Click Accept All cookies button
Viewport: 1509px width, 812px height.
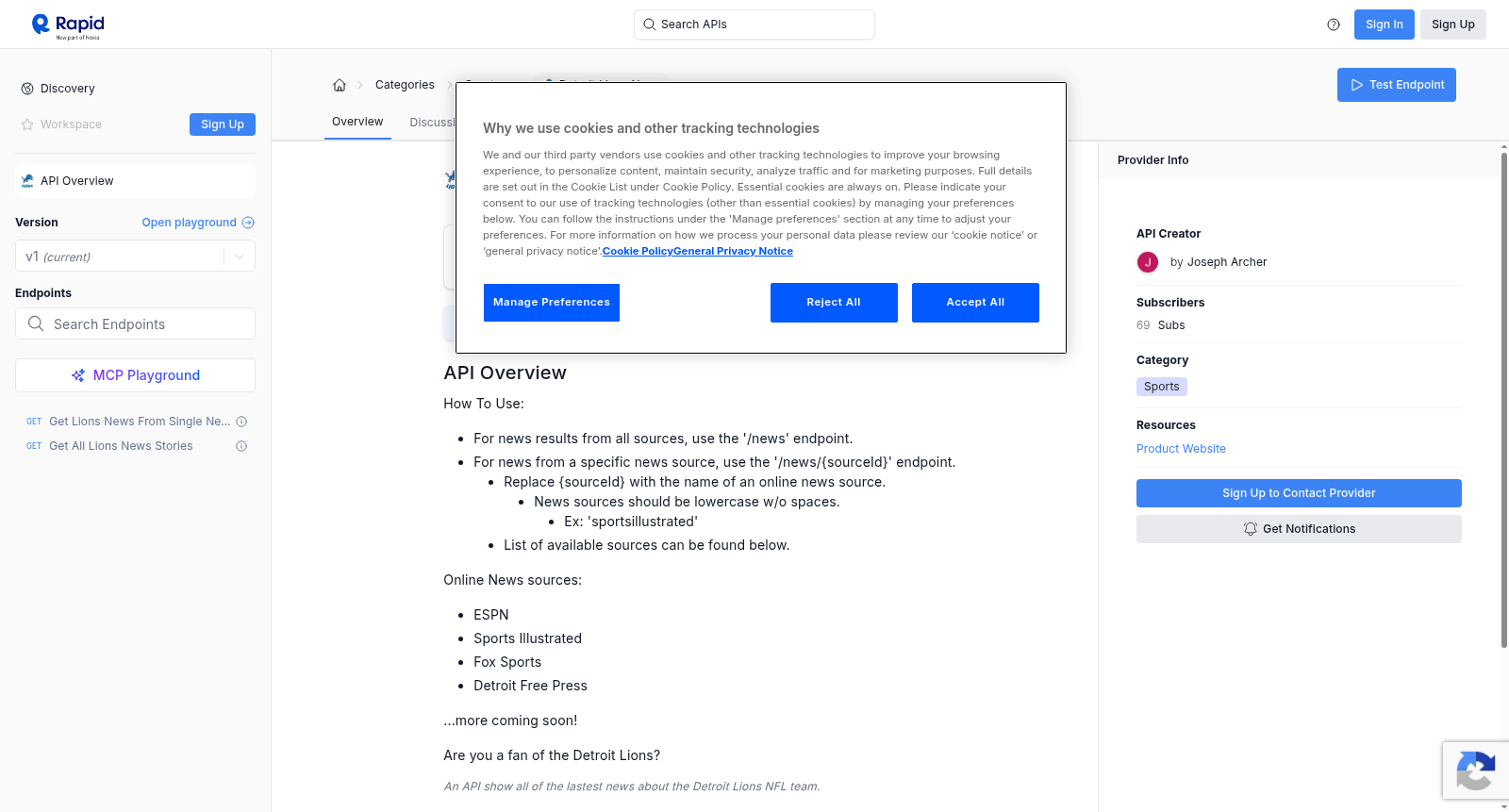975,303
